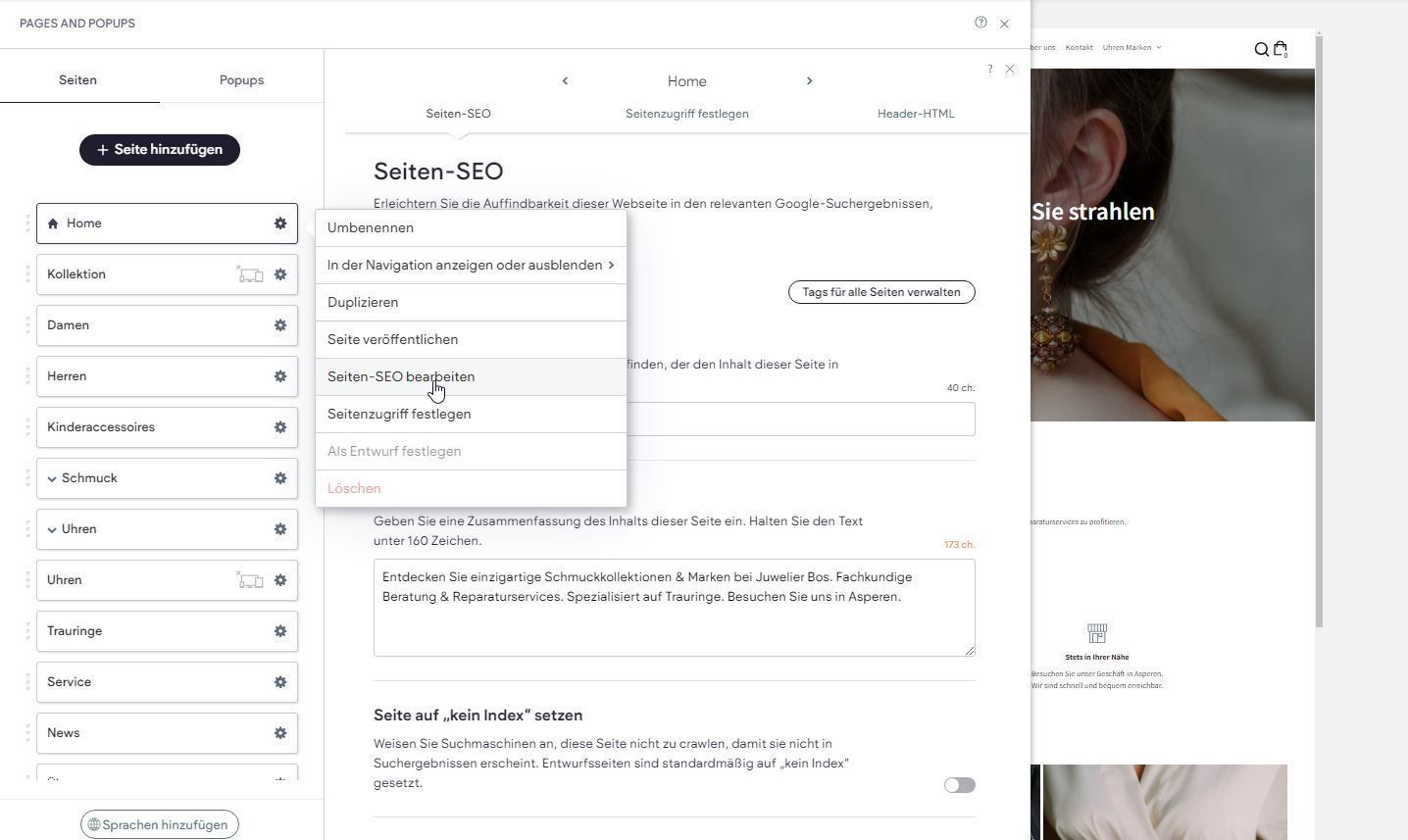Select Seitenzugriff festlegen in context menu

pyautogui.click(x=471, y=414)
